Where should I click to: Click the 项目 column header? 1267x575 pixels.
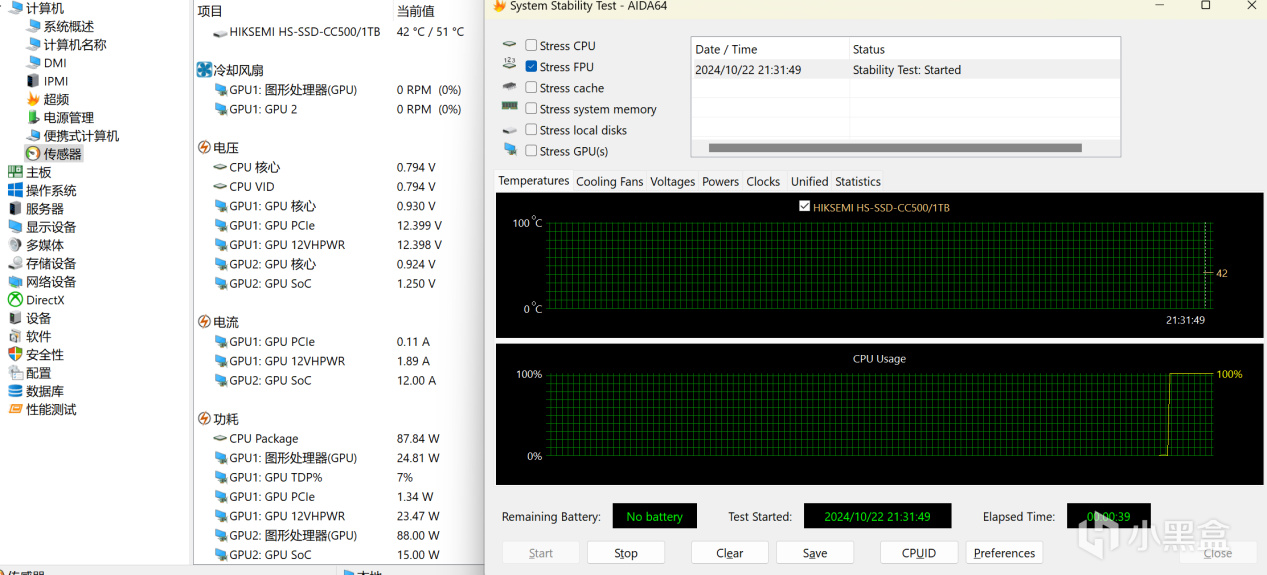[x=210, y=11]
